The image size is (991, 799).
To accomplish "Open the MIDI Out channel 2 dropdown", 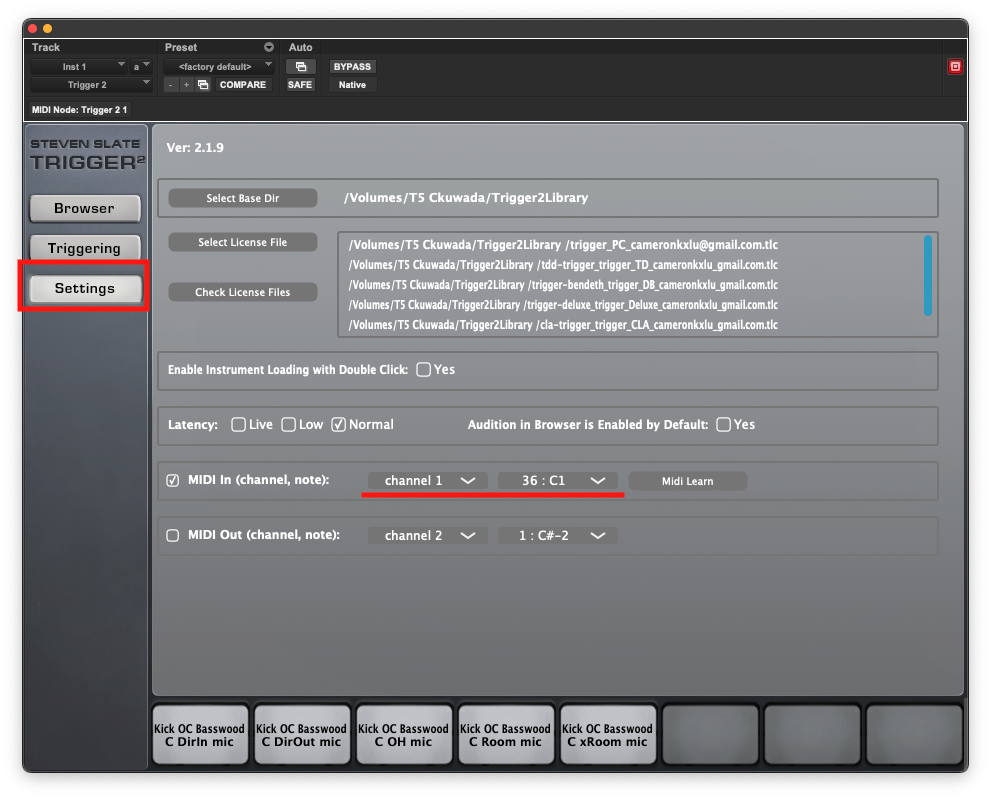I will tap(428, 536).
